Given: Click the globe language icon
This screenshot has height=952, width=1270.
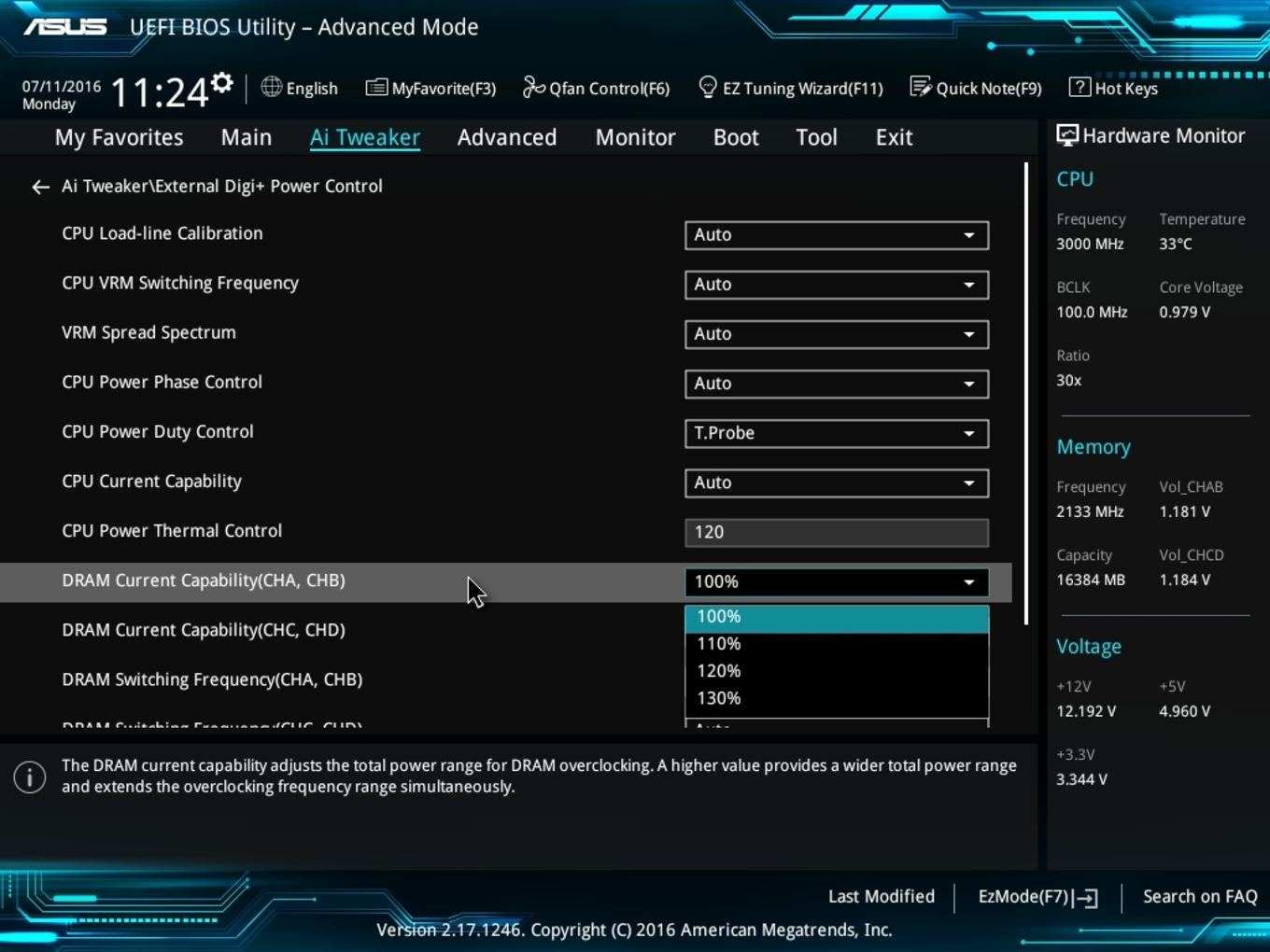Looking at the screenshot, I should point(271,87).
